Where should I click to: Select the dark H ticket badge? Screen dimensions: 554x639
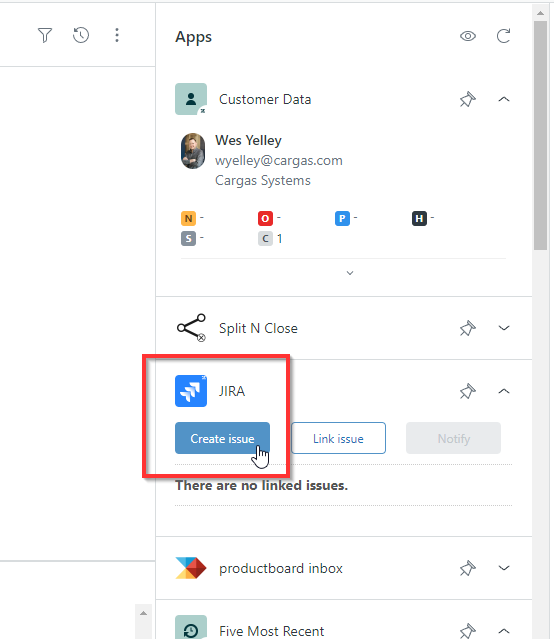(419, 218)
